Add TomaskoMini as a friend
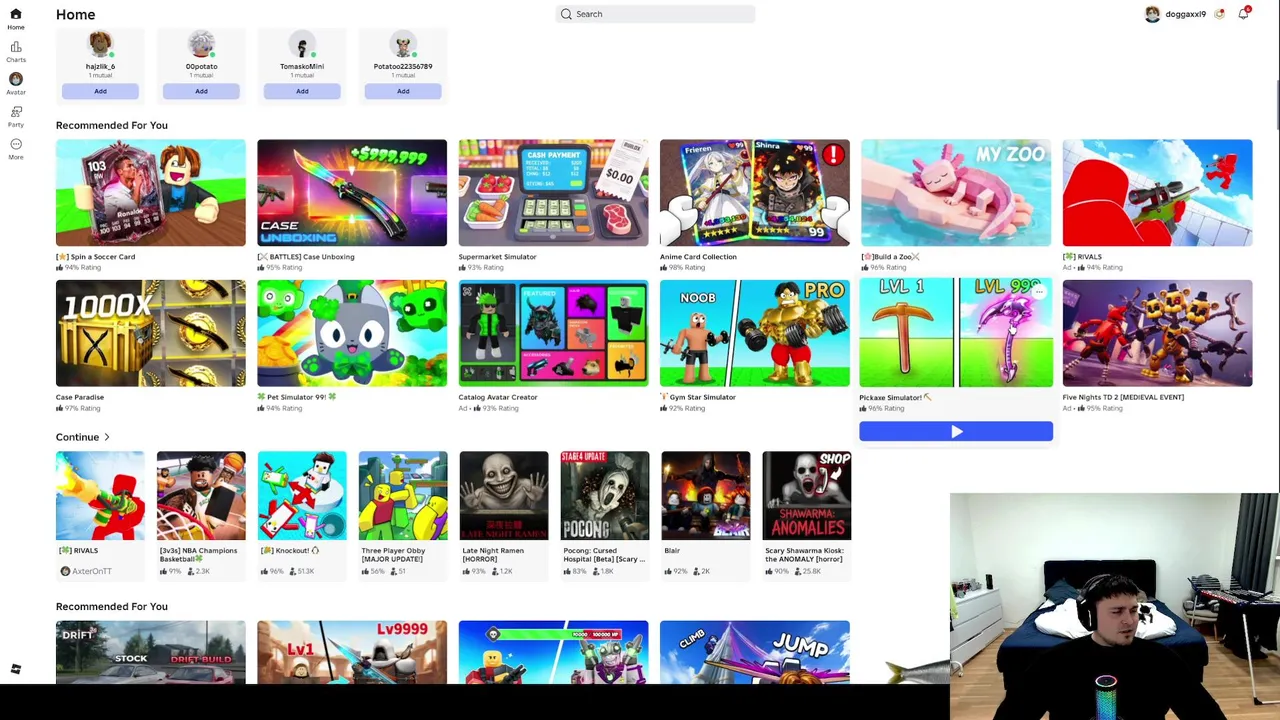 (302, 91)
